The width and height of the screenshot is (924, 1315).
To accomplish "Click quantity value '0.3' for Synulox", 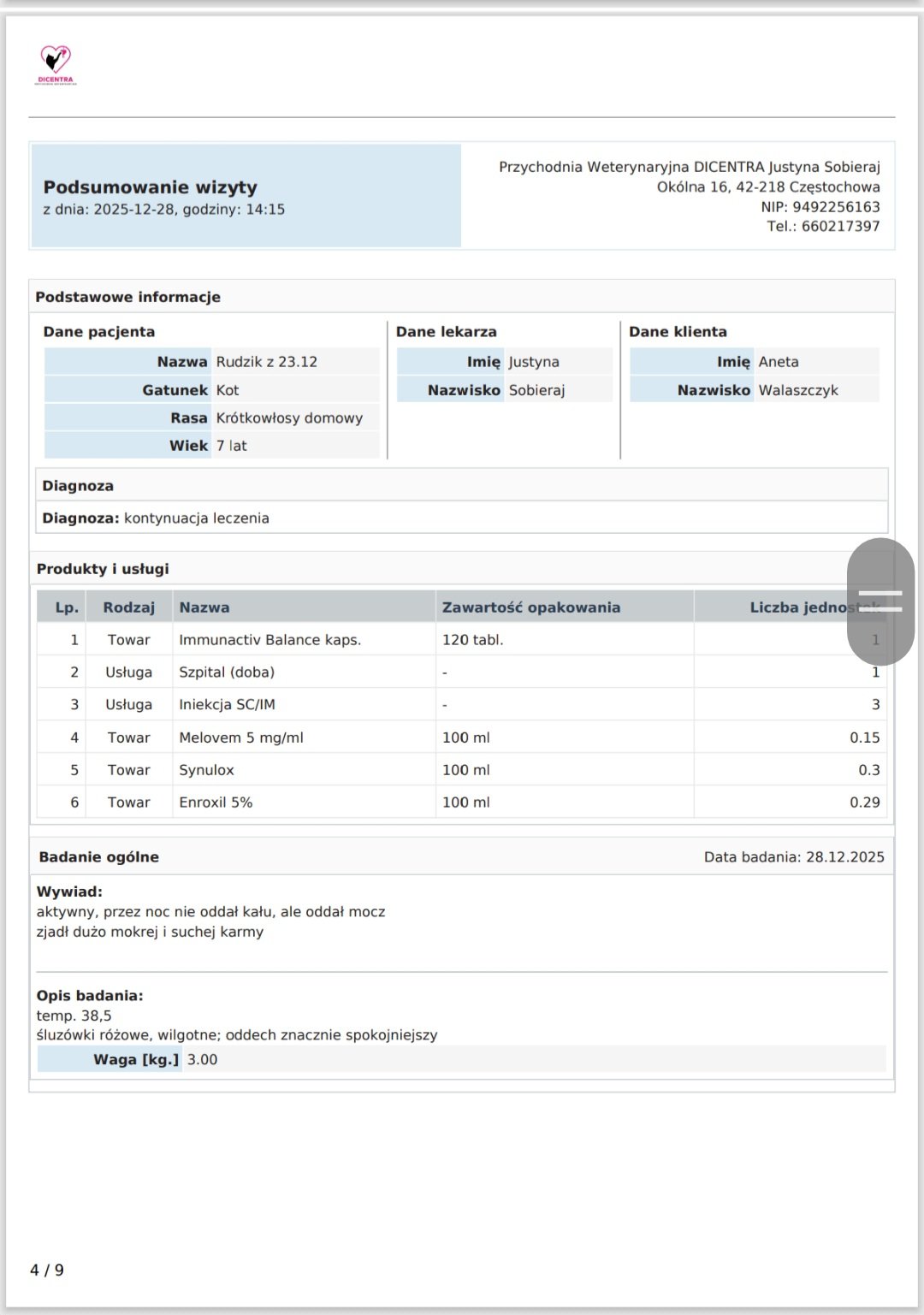I will (x=869, y=770).
